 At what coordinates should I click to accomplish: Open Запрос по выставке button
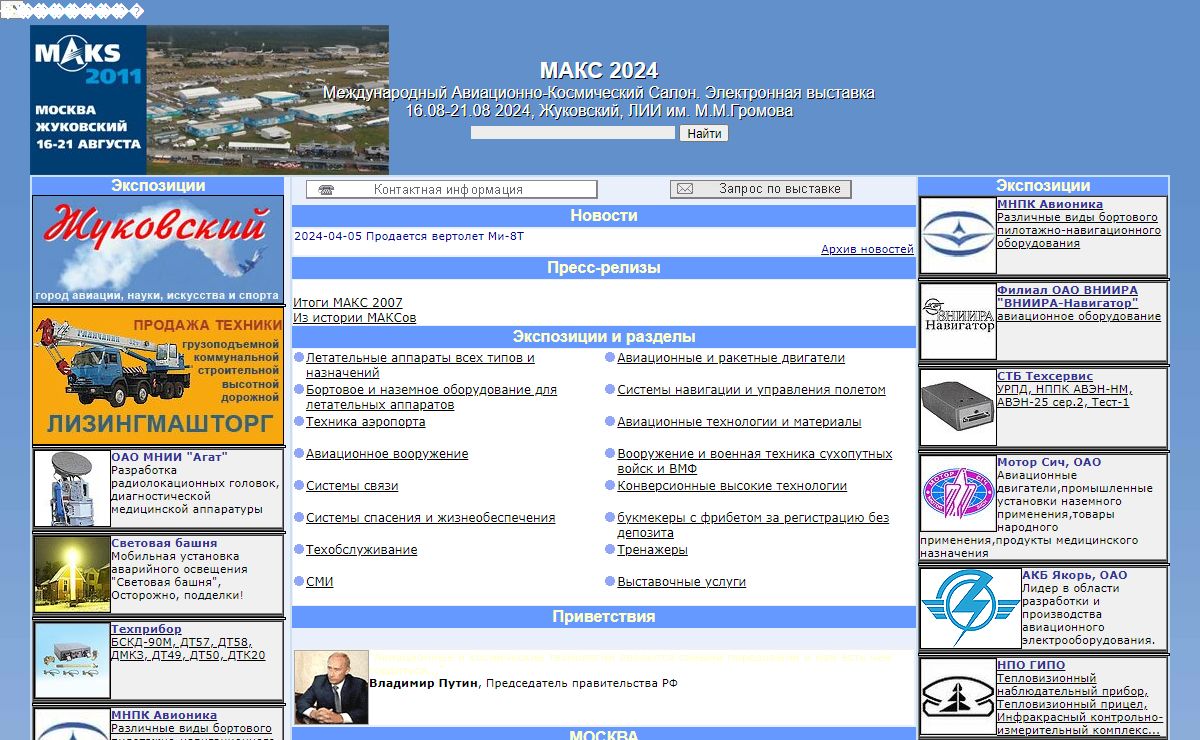point(761,189)
